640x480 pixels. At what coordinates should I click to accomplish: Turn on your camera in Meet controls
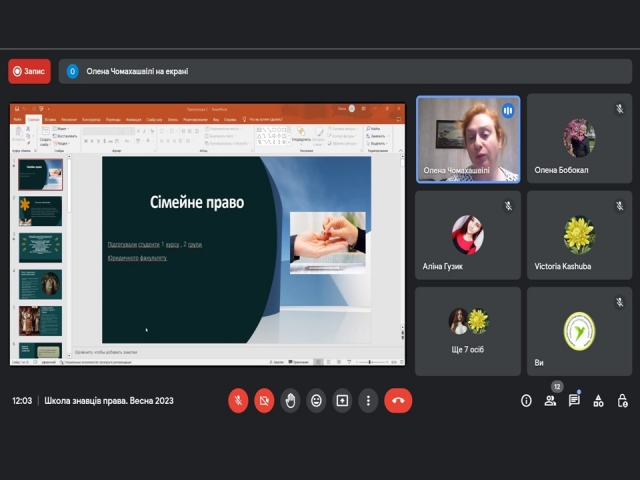pos(264,400)
